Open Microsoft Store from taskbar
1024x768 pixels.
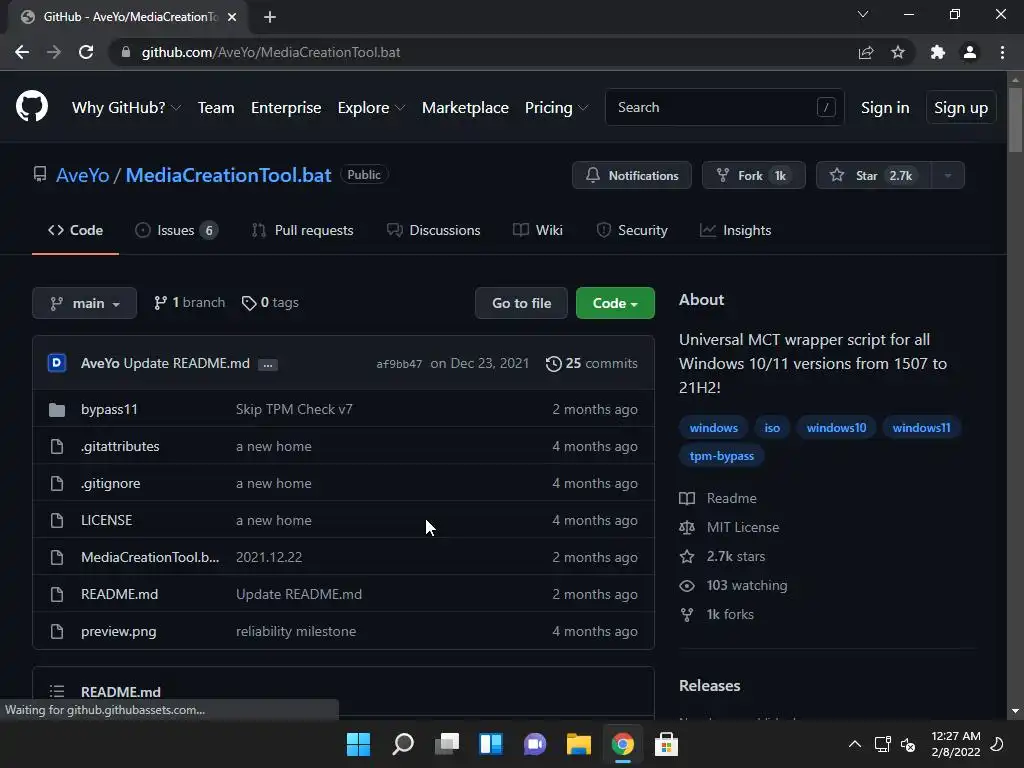point(666,744)
